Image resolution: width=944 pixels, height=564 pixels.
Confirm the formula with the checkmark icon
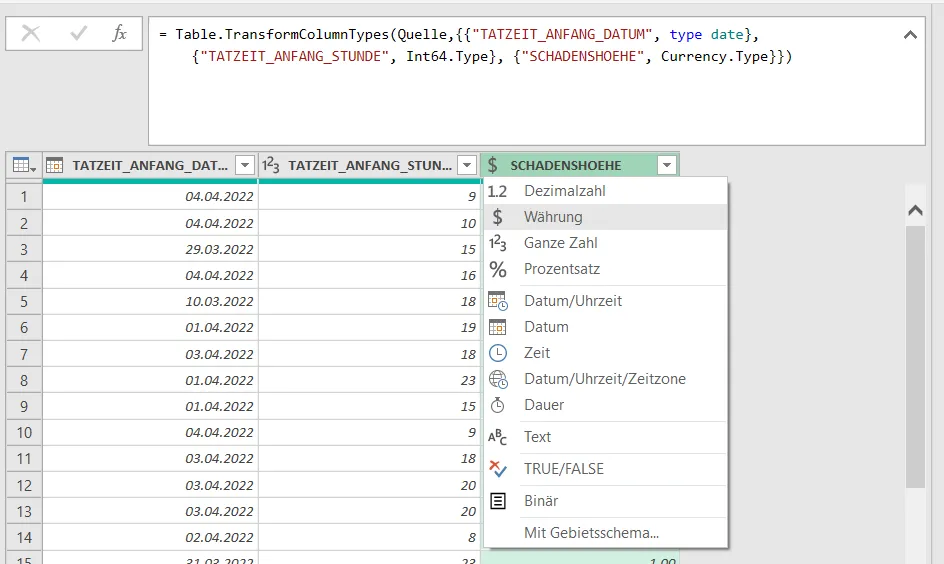coord(78,33)
